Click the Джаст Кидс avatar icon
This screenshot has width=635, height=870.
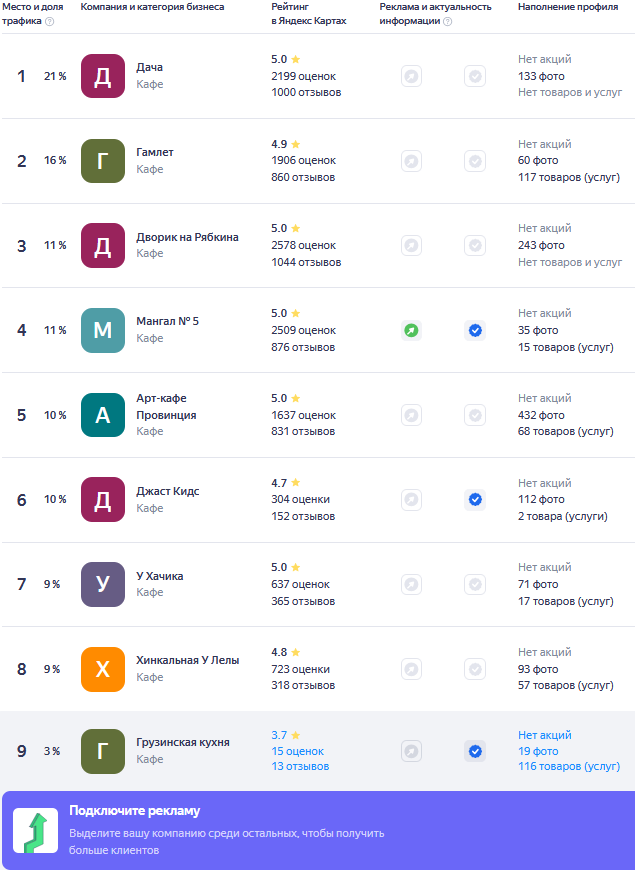click(103, 499)
